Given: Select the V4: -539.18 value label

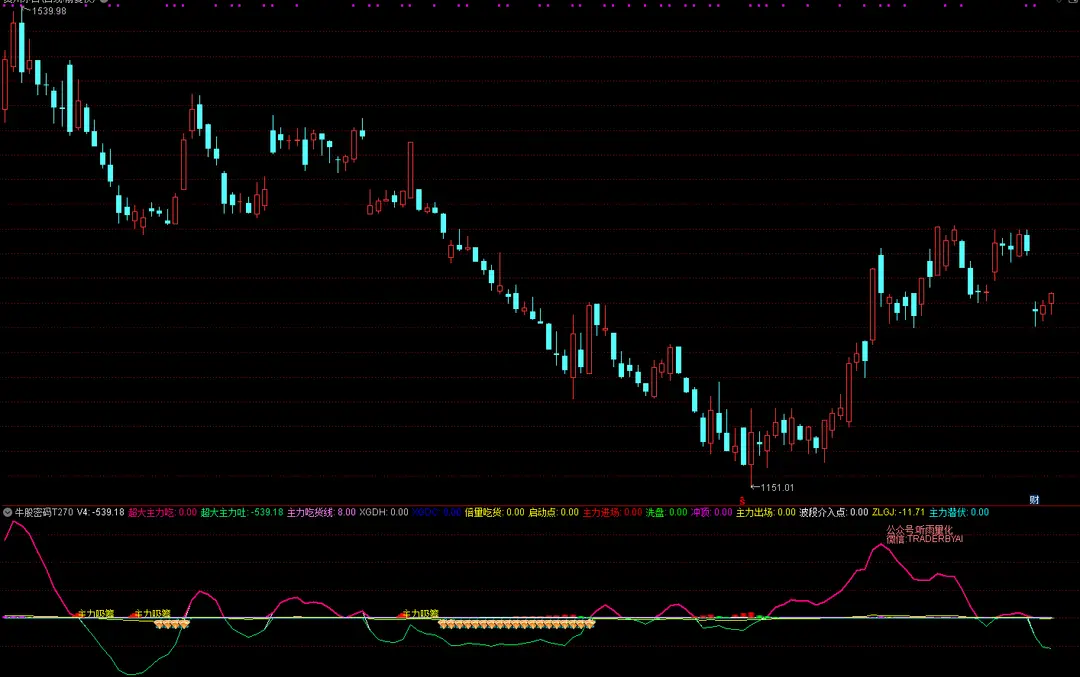Looking at the screenshot, I should pos(101,512).
